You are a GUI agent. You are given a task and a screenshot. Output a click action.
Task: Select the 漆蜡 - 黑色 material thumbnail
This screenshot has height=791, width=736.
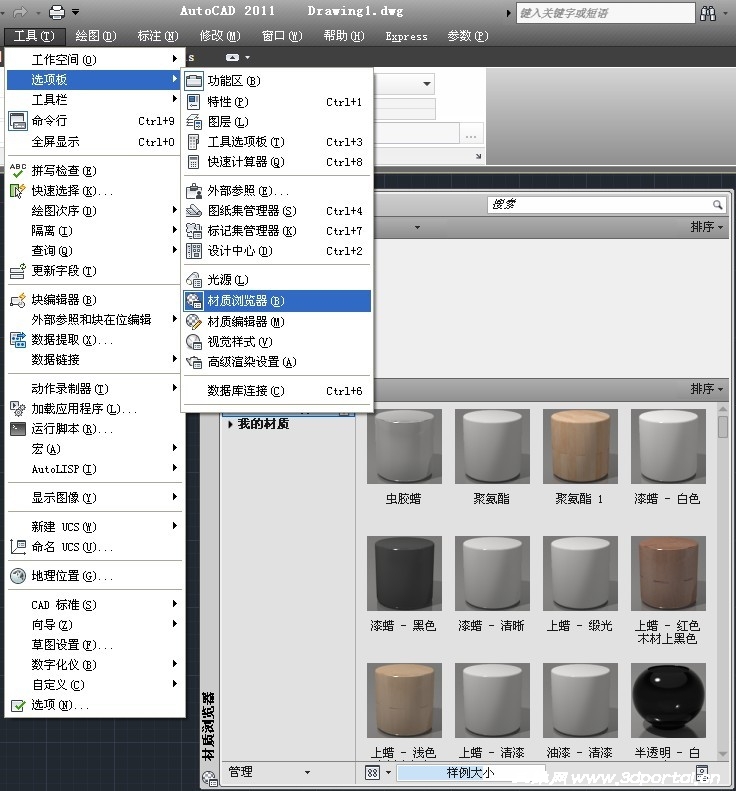[404, 574]
